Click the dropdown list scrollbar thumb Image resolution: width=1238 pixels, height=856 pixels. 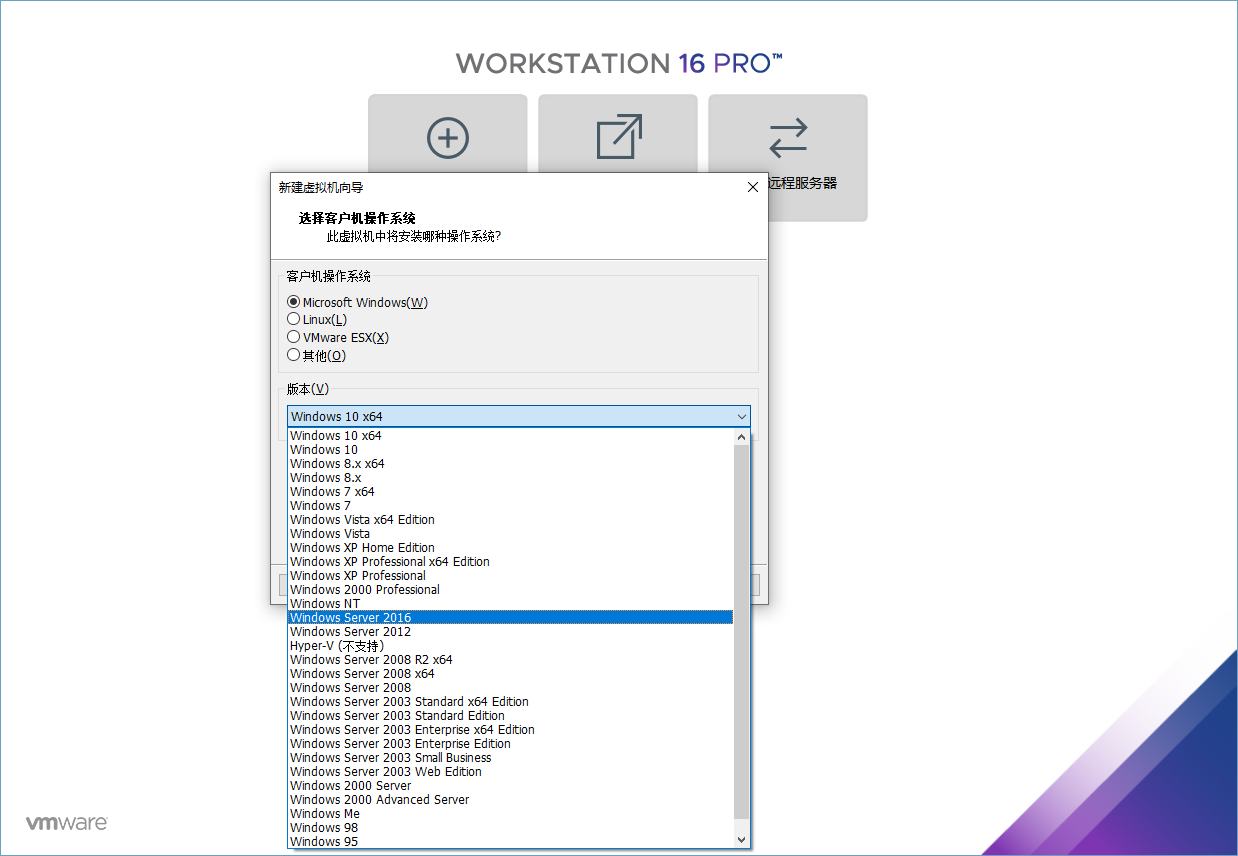click(x=741, y=632)
